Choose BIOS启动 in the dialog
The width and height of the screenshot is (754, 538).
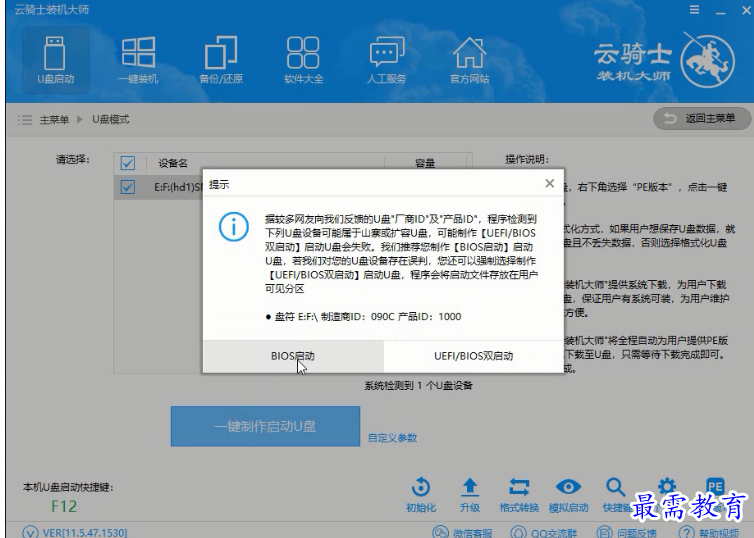click(293, 356)
